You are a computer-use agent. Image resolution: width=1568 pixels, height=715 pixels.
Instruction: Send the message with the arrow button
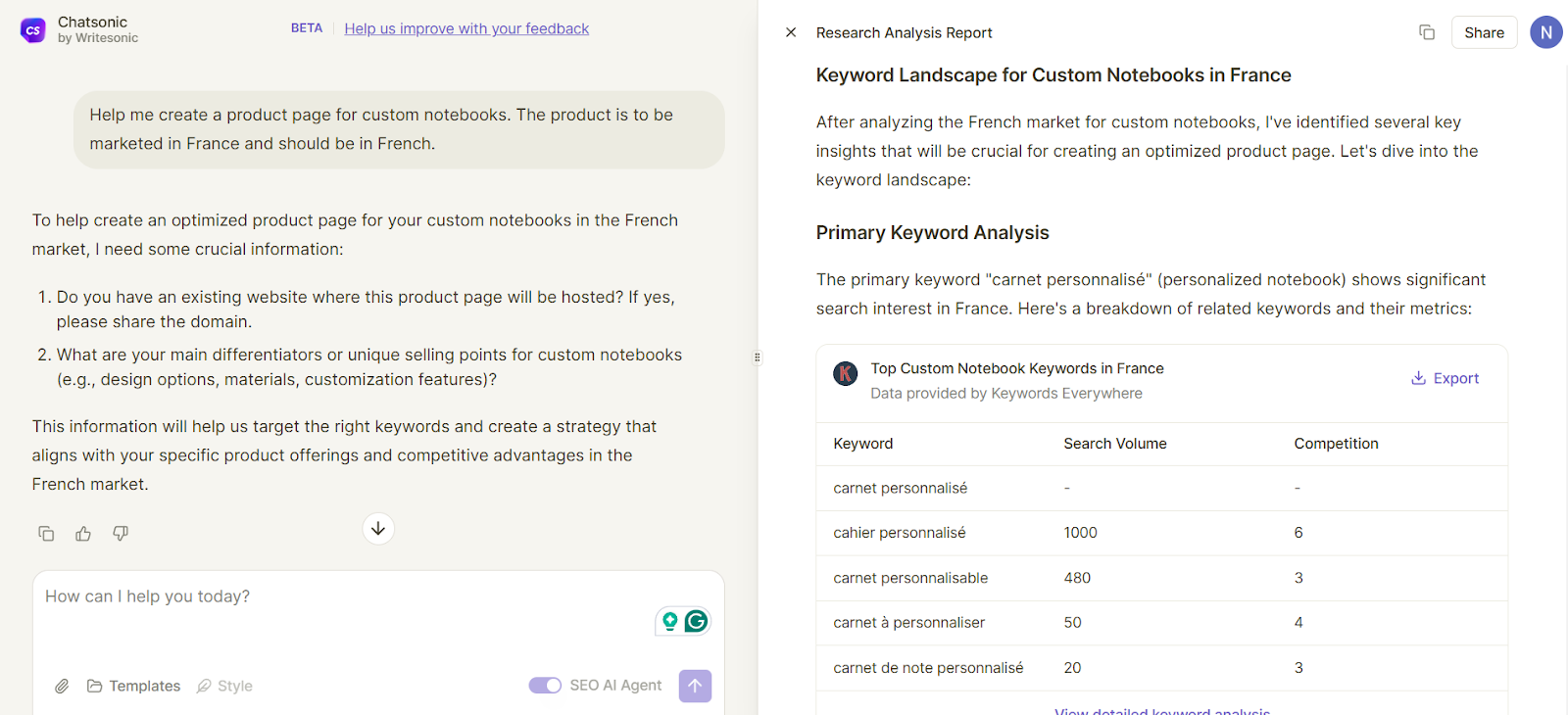click(x=695, y=686)
